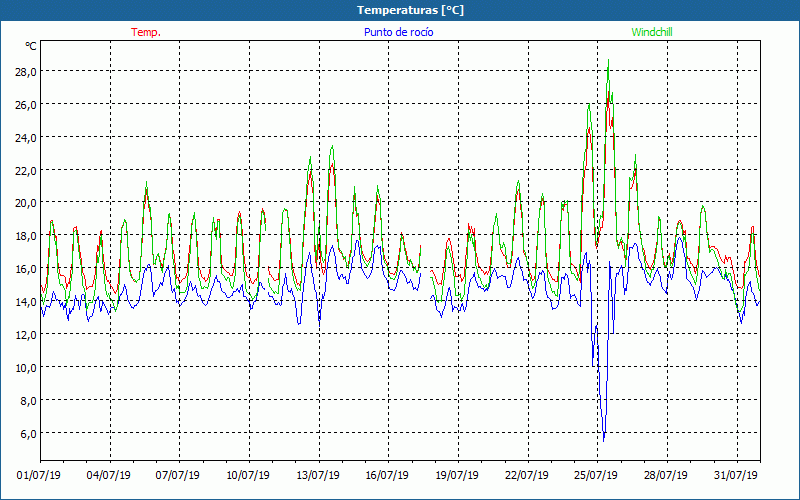Click the 6,0 y-axis value
Viewport: 800px width, 500px height.
click(x=29, y=434)
